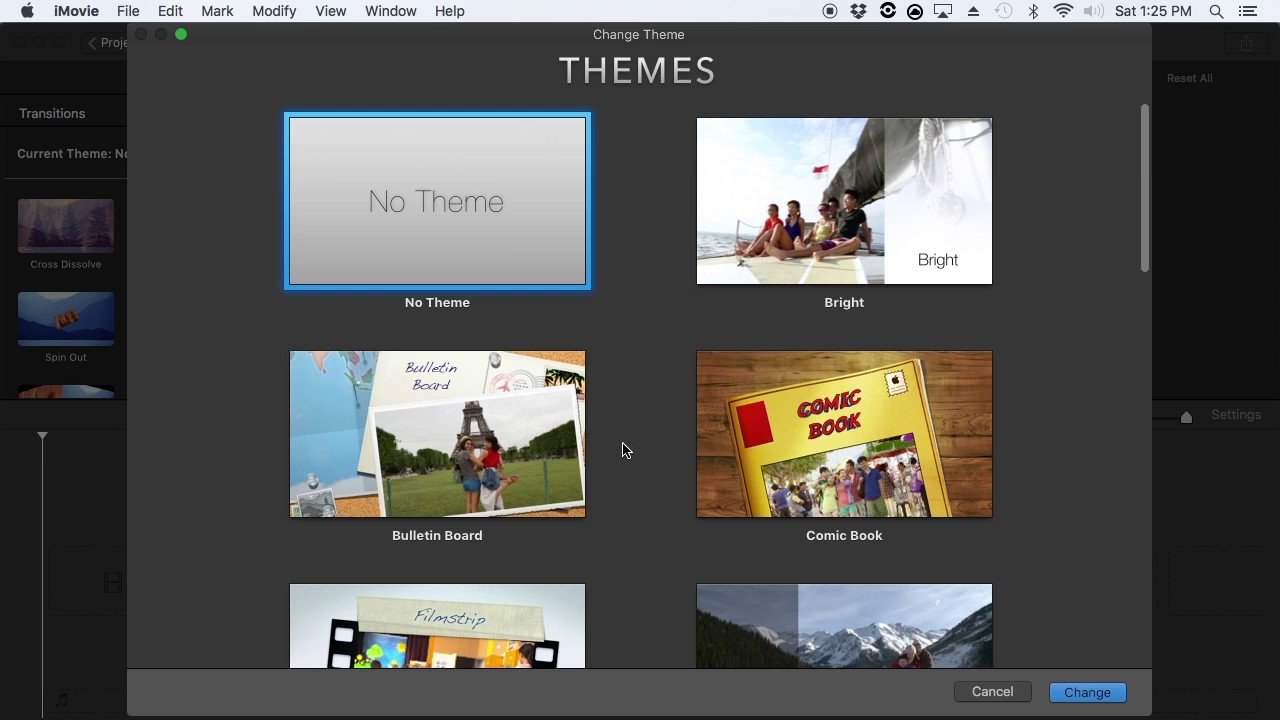The width and height of the screenshot is (1280, 720).
Task: Click the Current Theme label
Action: (72, 154)
